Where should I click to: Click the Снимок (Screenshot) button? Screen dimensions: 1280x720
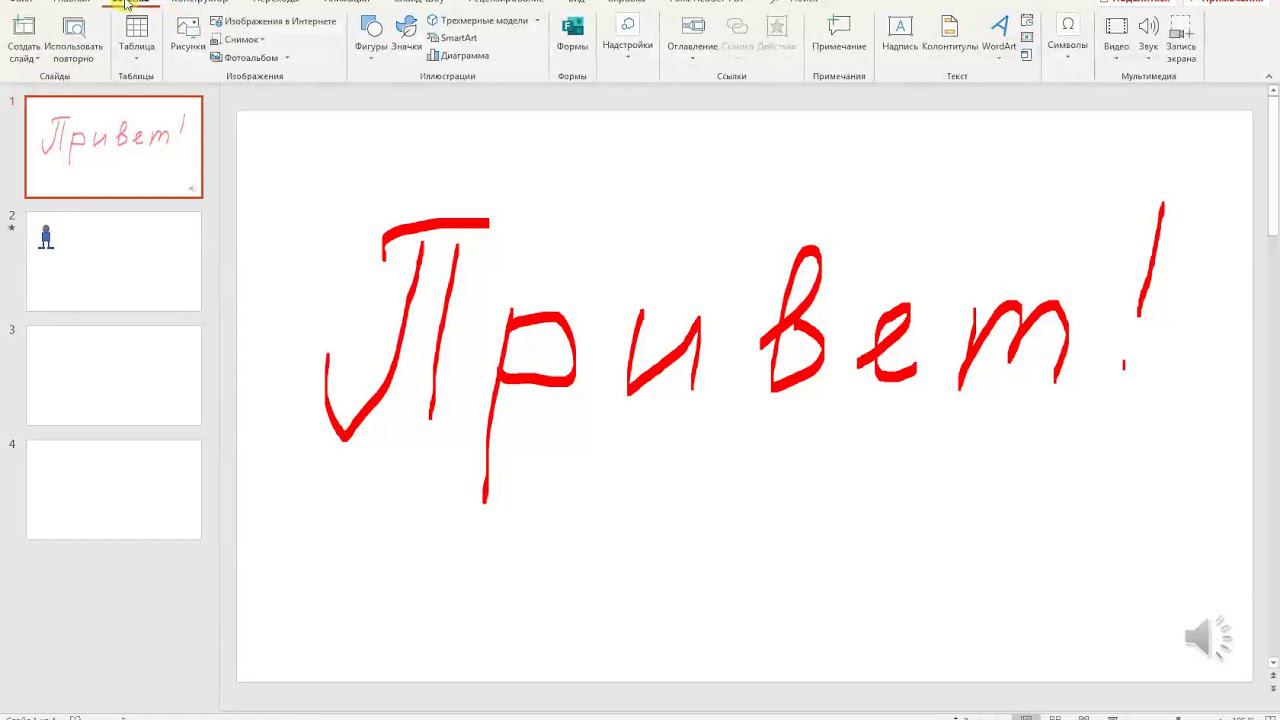click(x=238, y=39)
